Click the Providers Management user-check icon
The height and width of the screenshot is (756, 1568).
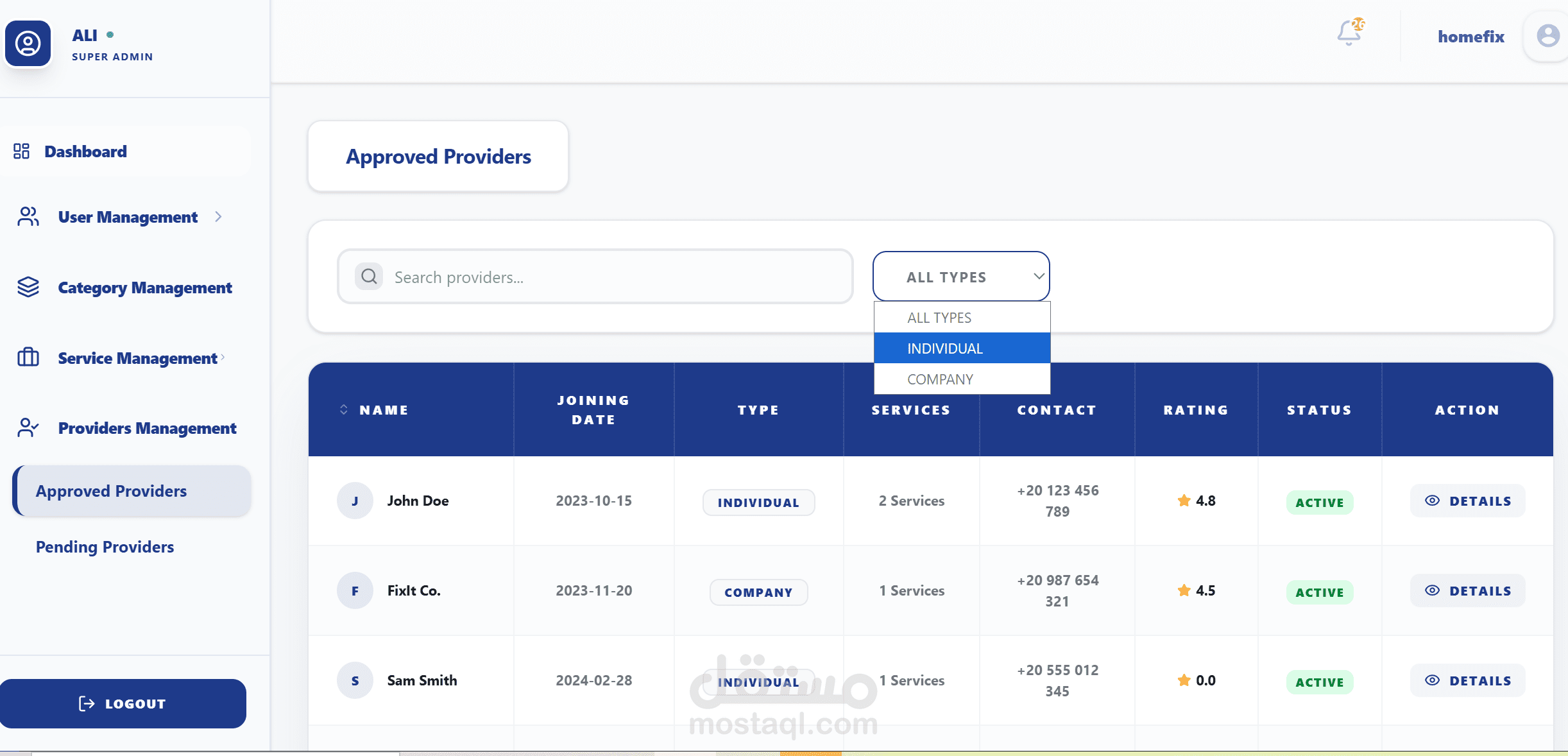point(28,427)
